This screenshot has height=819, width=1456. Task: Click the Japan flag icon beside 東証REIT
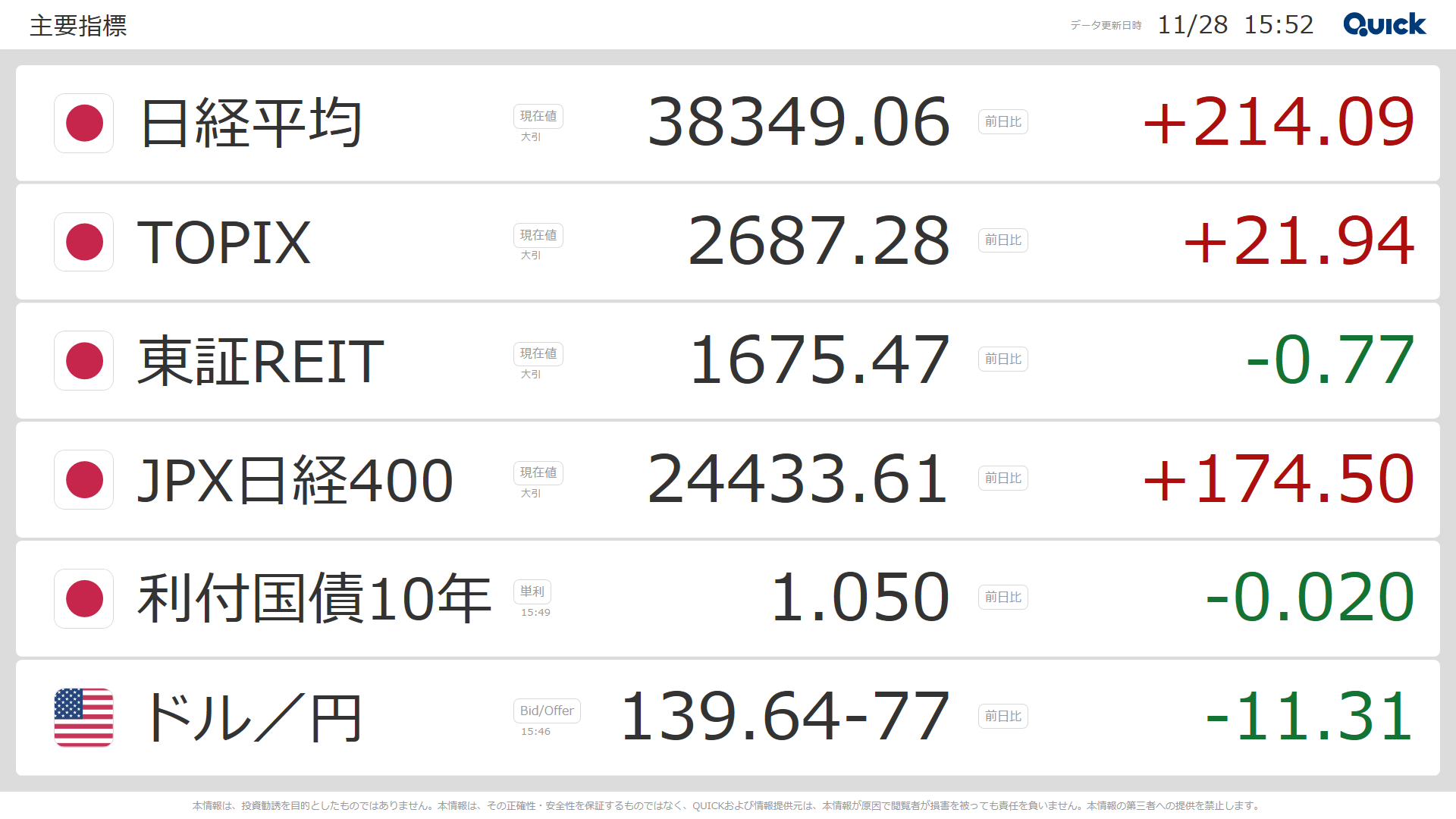pyautogui.click(x=84, y=361)
